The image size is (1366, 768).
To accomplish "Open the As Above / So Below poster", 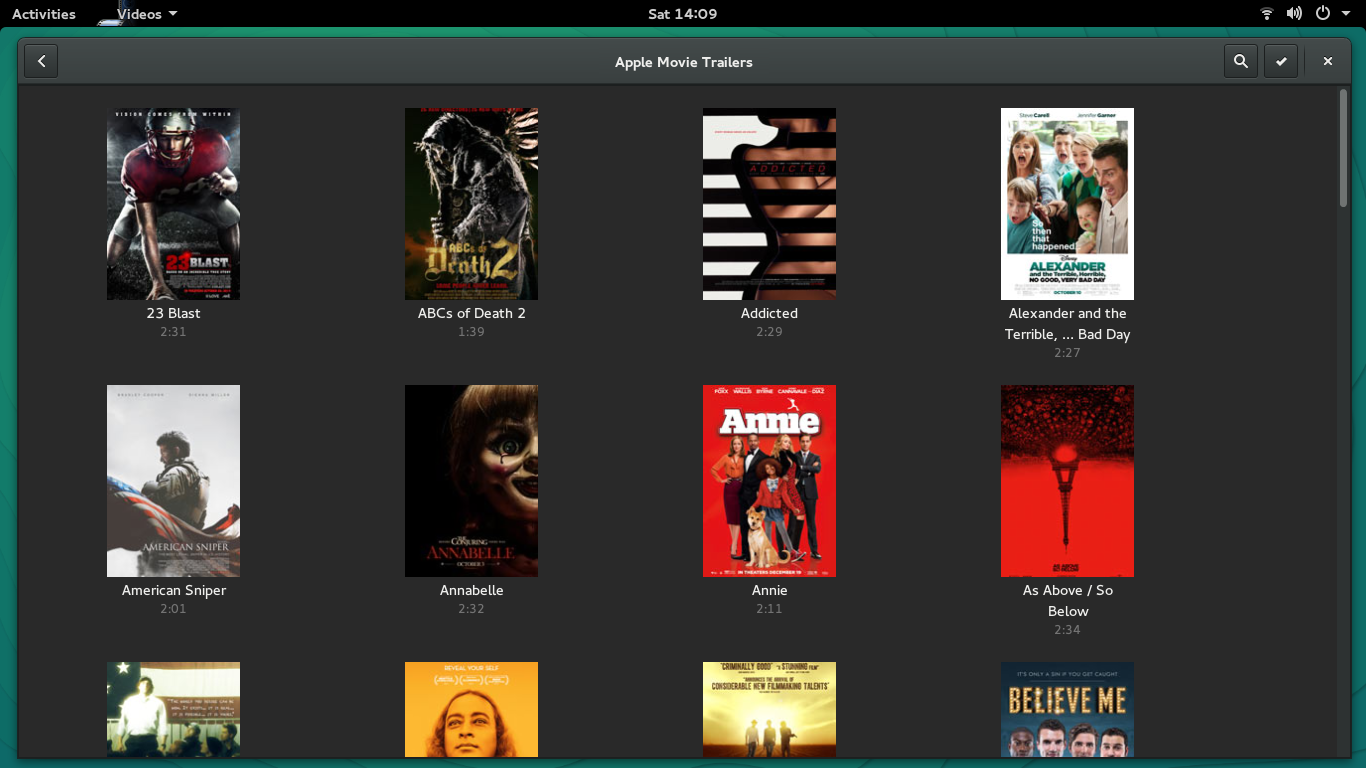I will point(1067,481).
